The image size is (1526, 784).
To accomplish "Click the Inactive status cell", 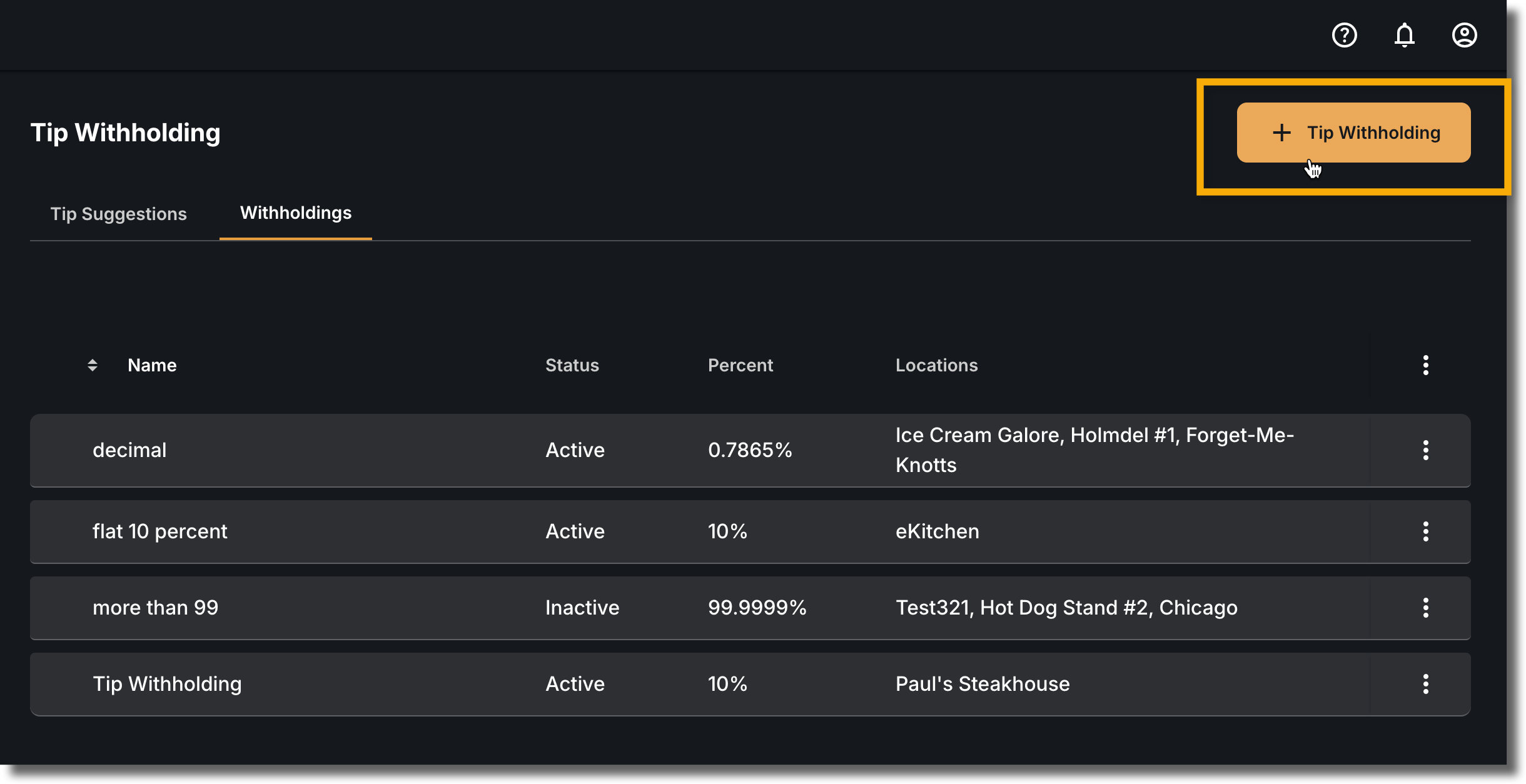I will point(582,608).
